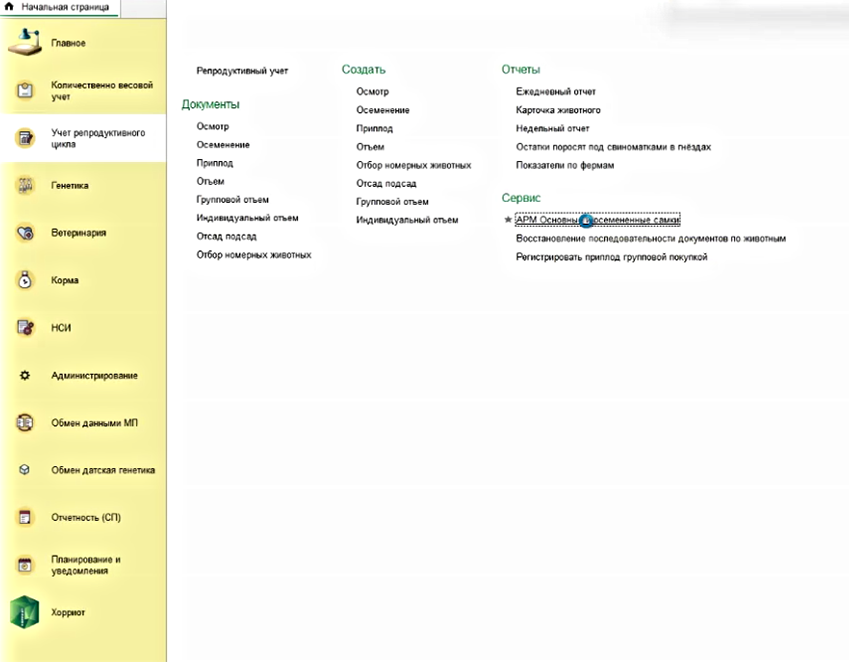Open Показатели по фермам report
Viewport: 849px width, 662px height.
[x=564, y=164]
